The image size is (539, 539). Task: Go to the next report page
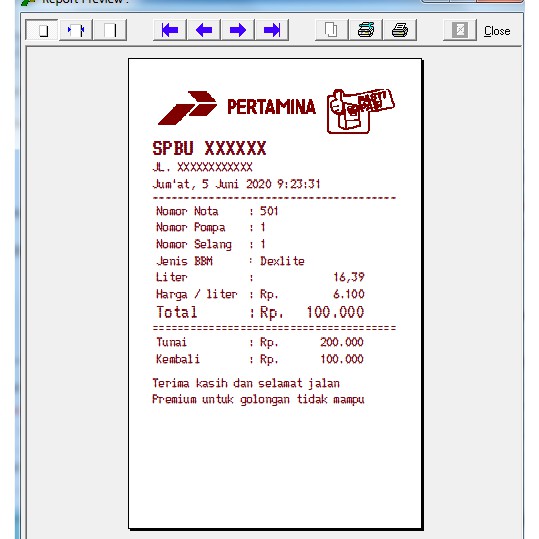click(238, 30)
